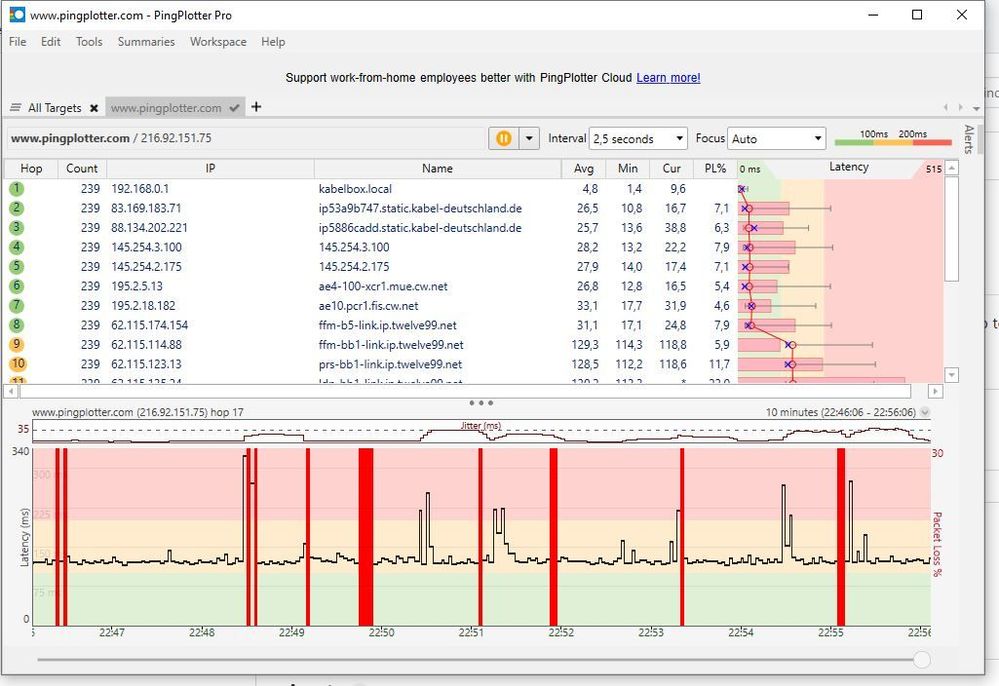Image resolution: width=999 pixels, height=686 pixels.
Task: Add a new target with plus icon
Action: click(x=256, y=106)
